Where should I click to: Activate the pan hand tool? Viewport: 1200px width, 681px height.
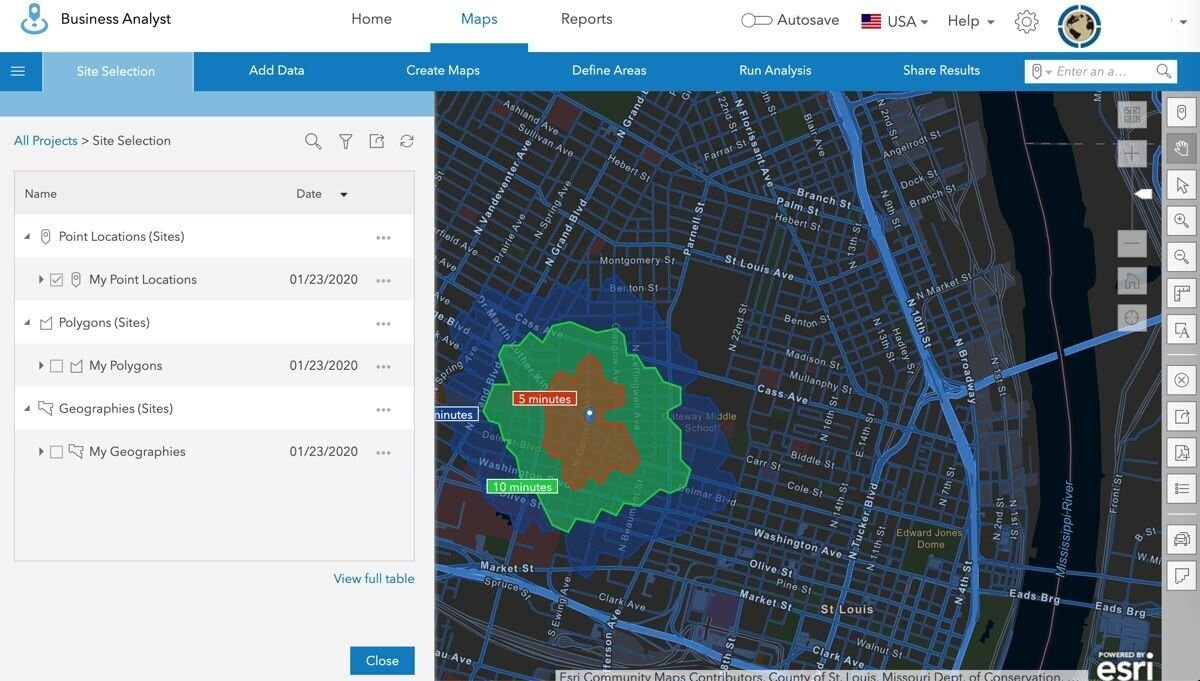click(1181, 148)
